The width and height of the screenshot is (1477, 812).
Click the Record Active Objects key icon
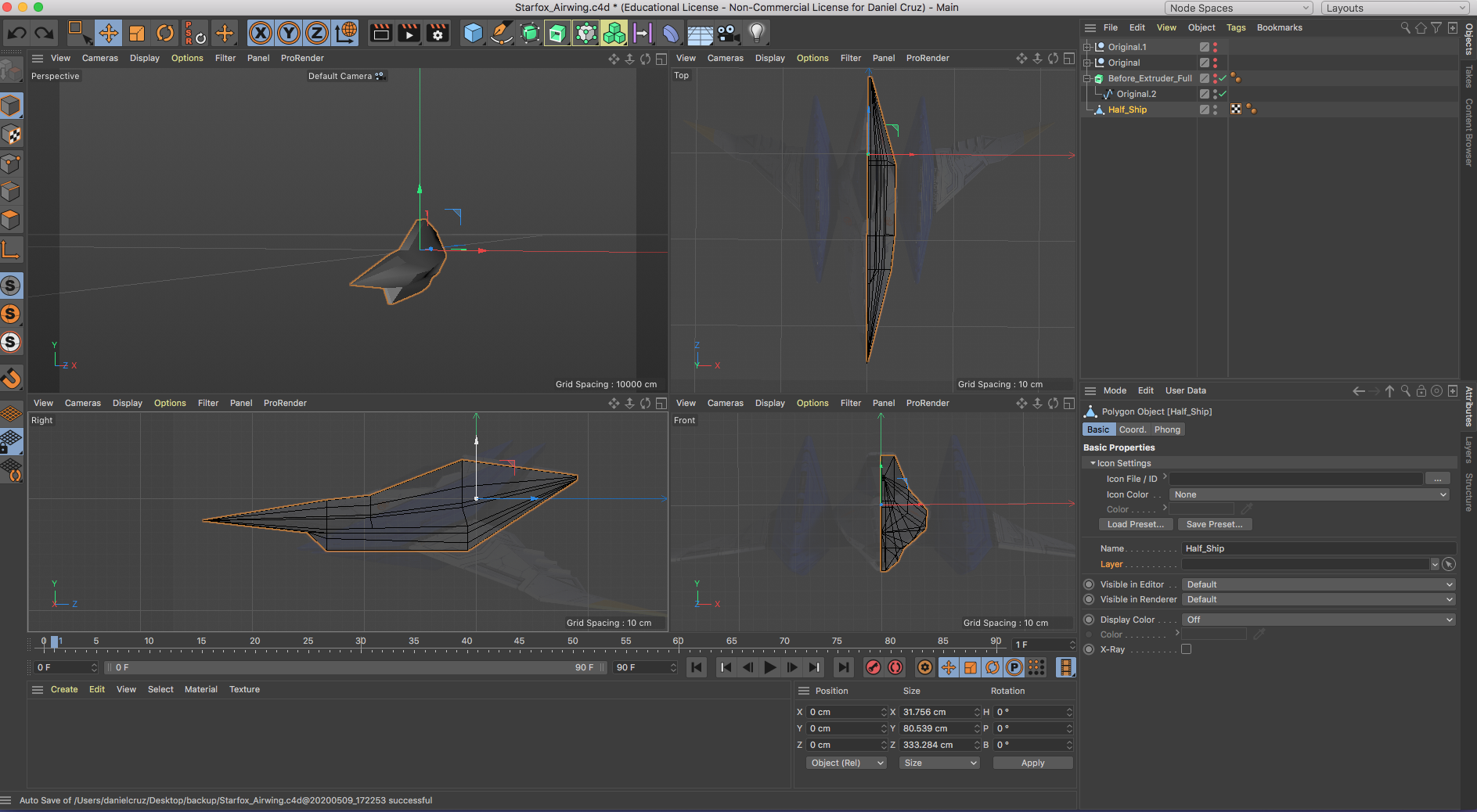pos(873,667)
